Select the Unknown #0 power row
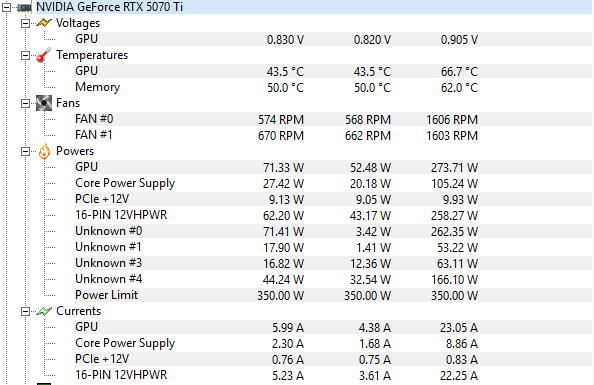The image size is (594, 385). (x=333, y=231)
